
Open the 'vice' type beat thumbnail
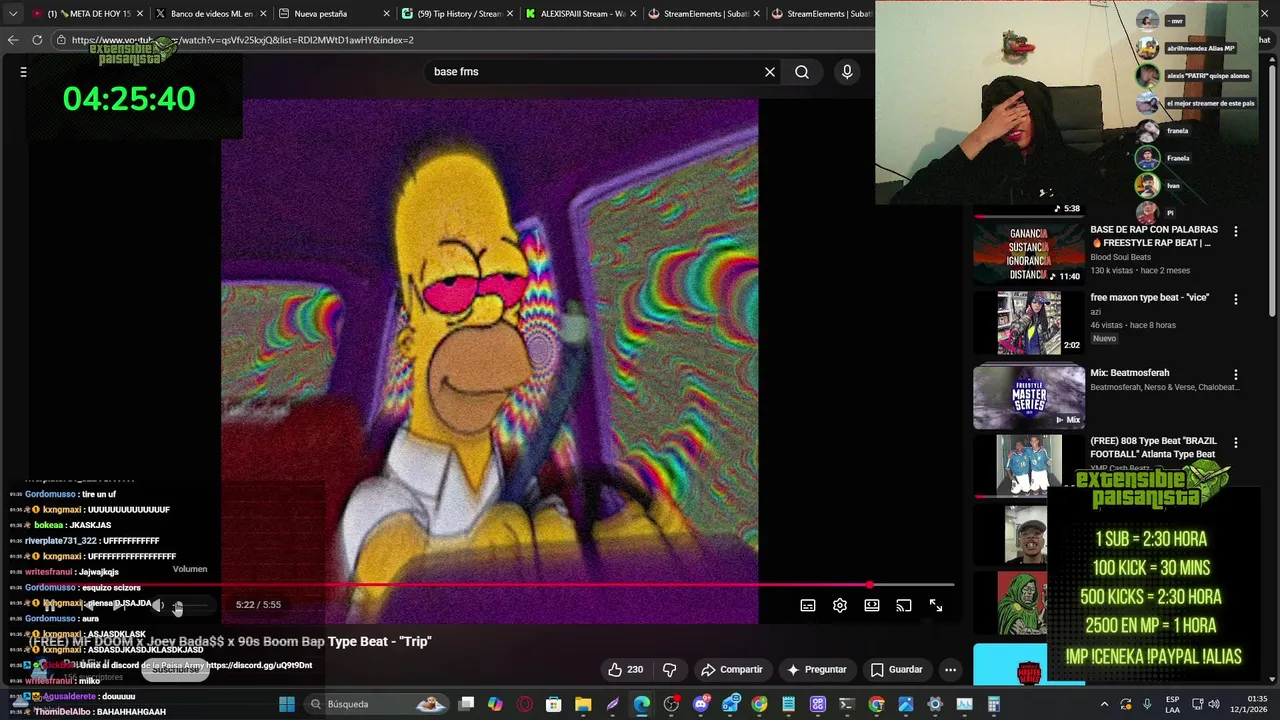[1029, 323]
